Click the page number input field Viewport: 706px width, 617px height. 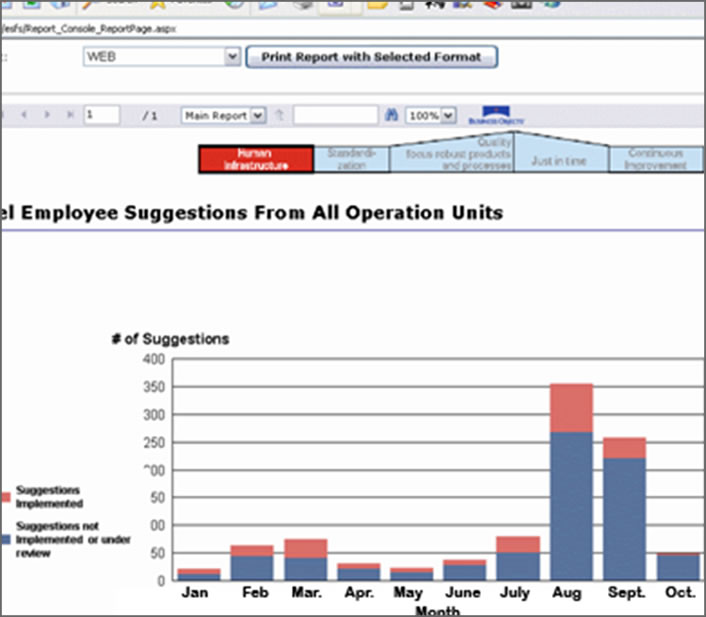(x=102, y=115)
